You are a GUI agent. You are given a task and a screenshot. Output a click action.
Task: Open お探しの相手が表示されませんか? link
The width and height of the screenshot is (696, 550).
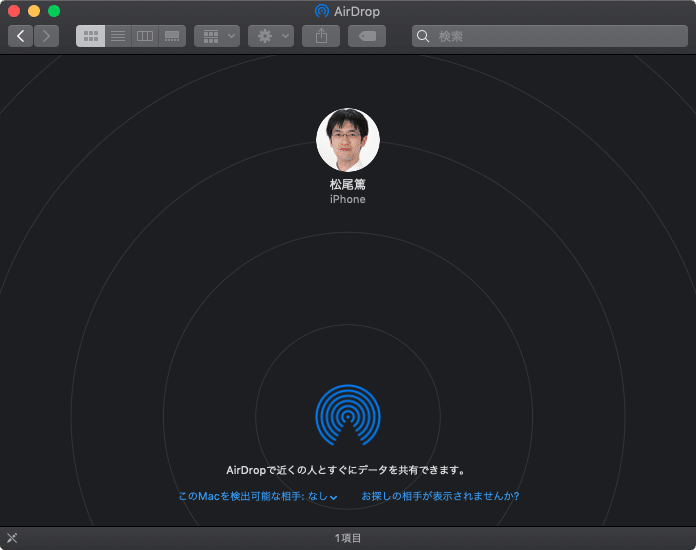440,496
